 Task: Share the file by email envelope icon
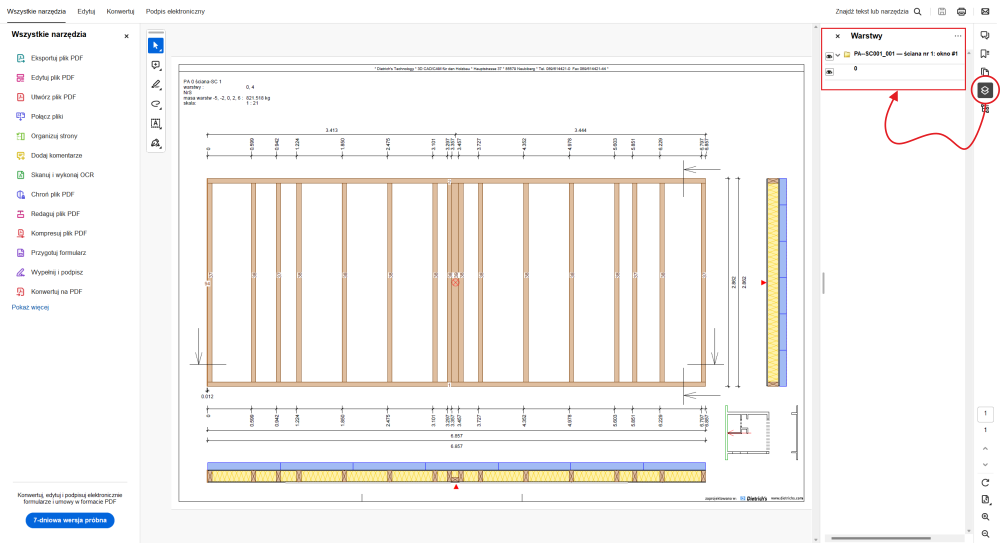[985, 11]
